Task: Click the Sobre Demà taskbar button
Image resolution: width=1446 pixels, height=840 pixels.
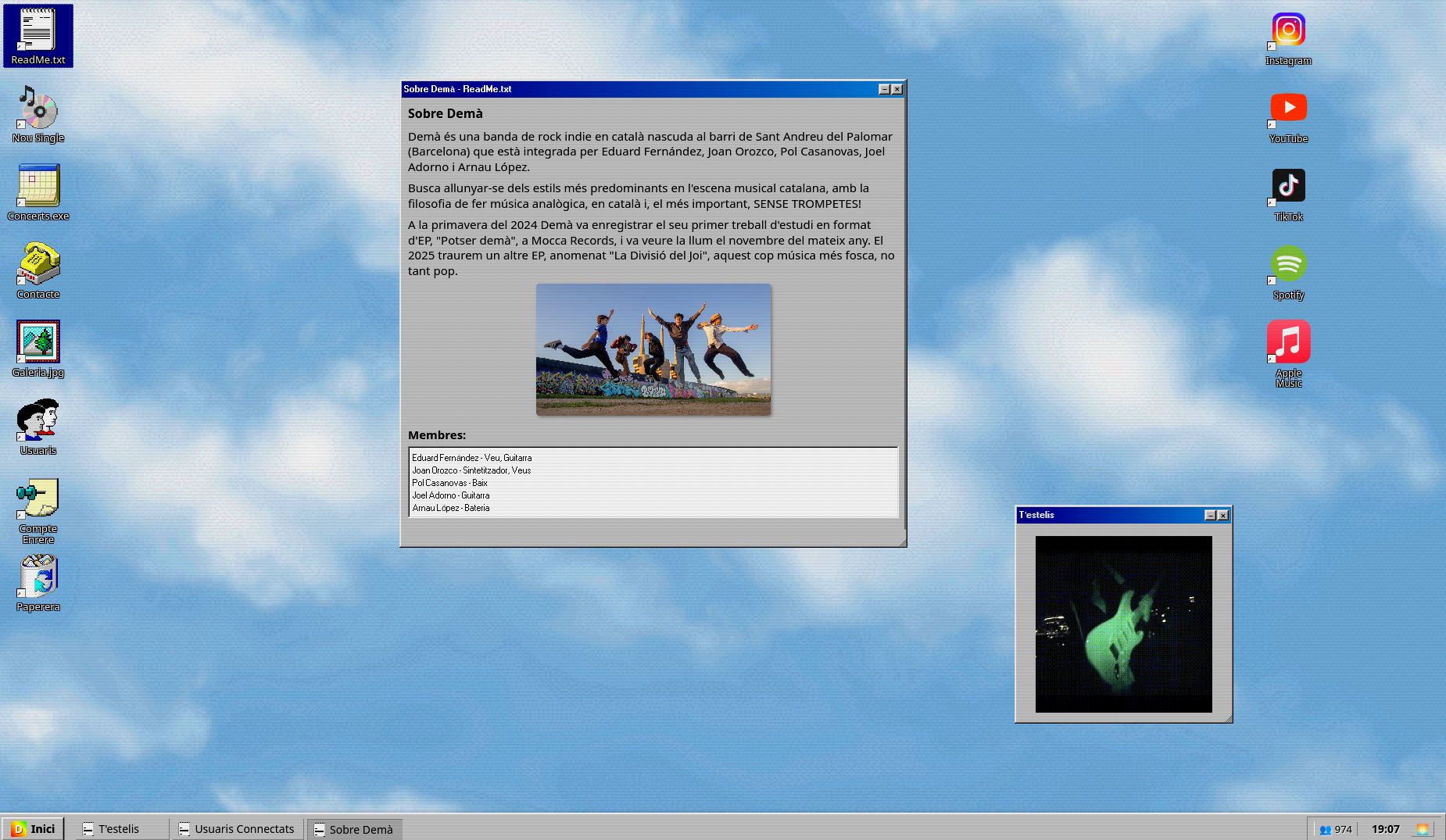Action: [x=354, y=829]
